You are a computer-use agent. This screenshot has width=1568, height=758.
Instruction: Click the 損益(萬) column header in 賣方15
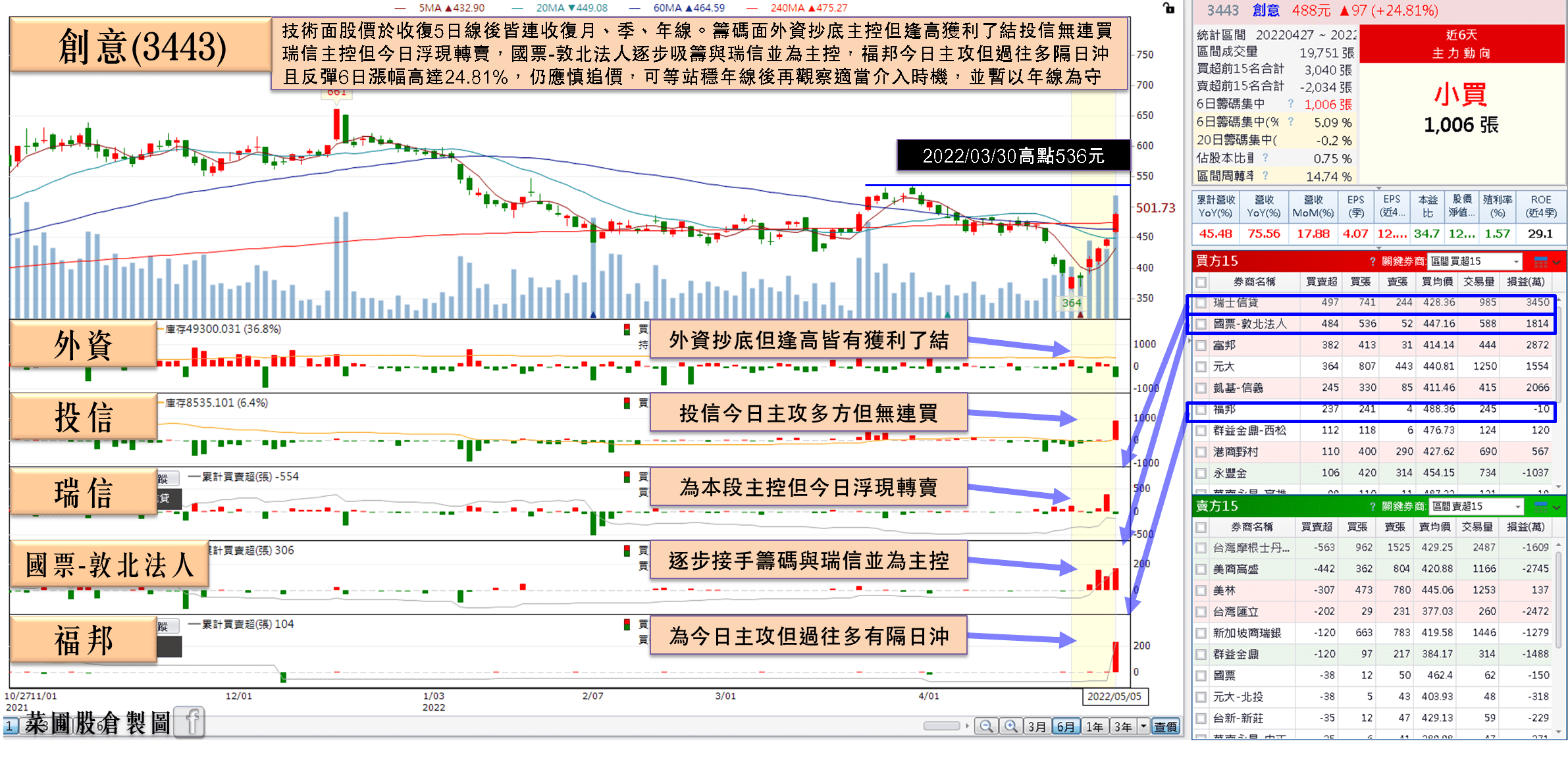[x=1526, y=526]
